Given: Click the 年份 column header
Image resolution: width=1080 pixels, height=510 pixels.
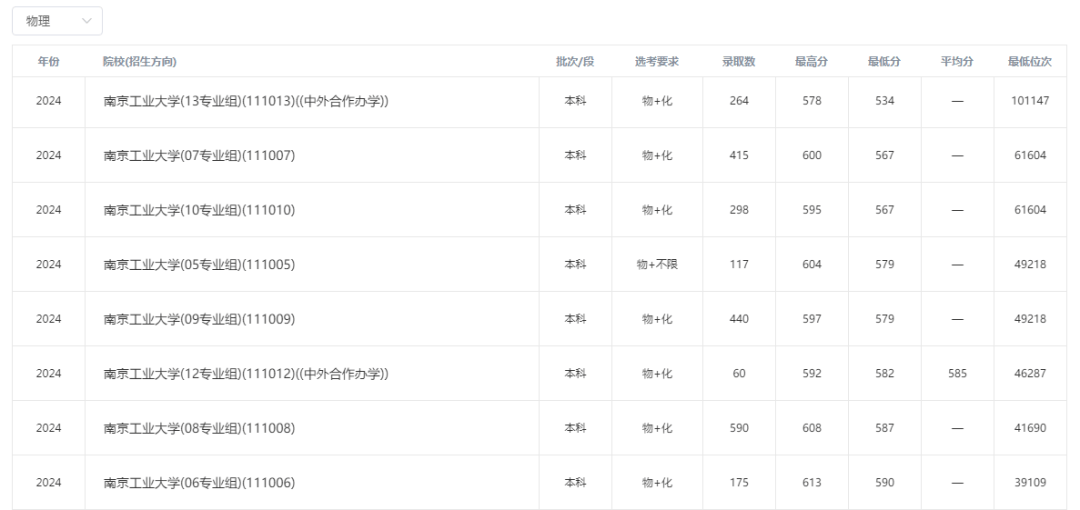Looking at the screenshot, I should pyautogui.click(x=49, y=61).
